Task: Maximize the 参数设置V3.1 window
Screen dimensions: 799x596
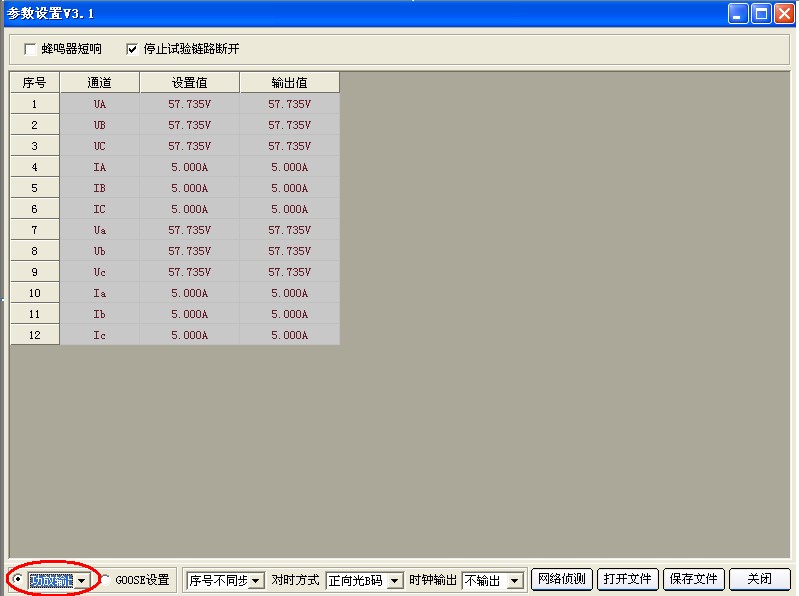Action: click(761, 13)
